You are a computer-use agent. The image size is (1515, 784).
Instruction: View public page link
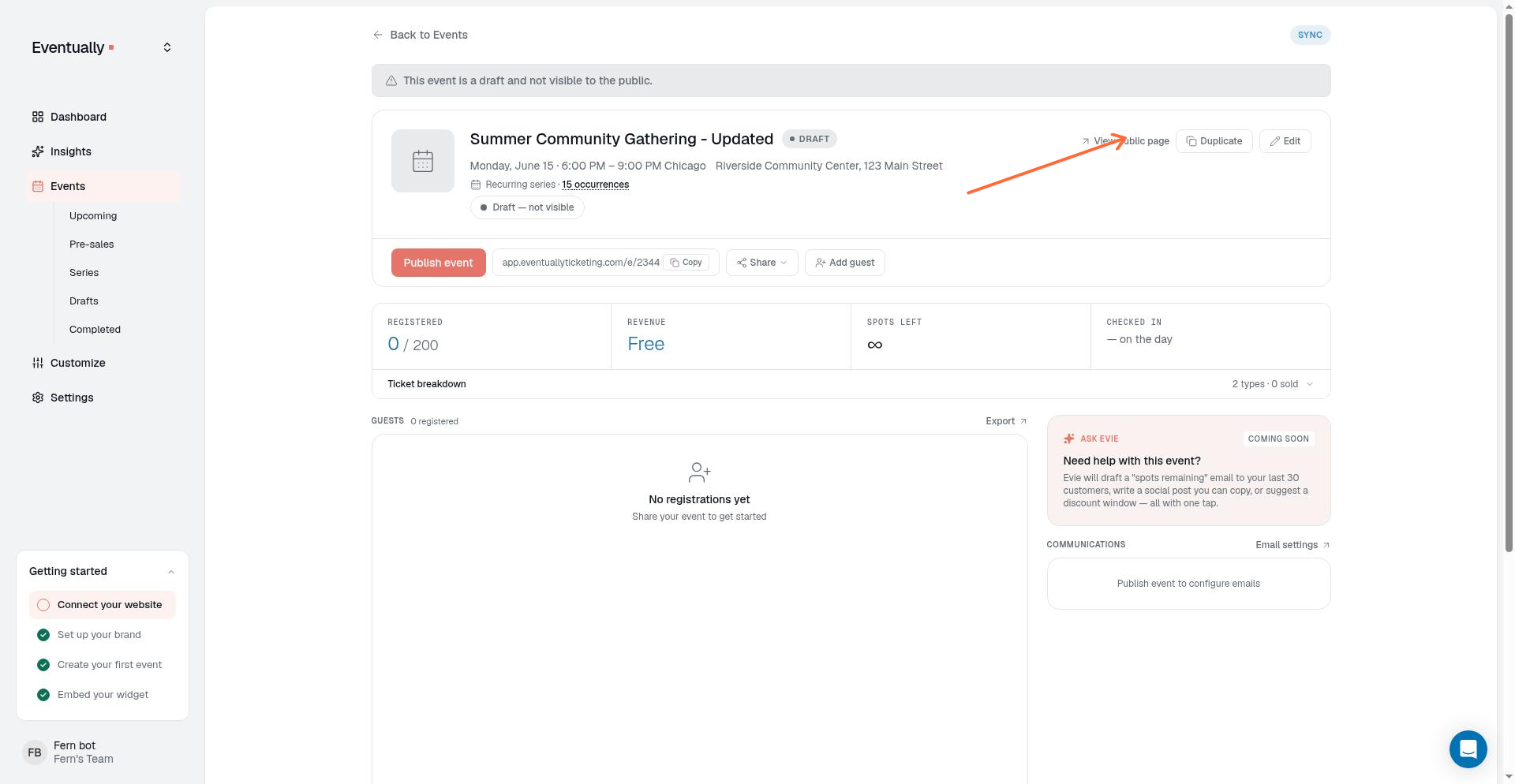pos(1125,141)
